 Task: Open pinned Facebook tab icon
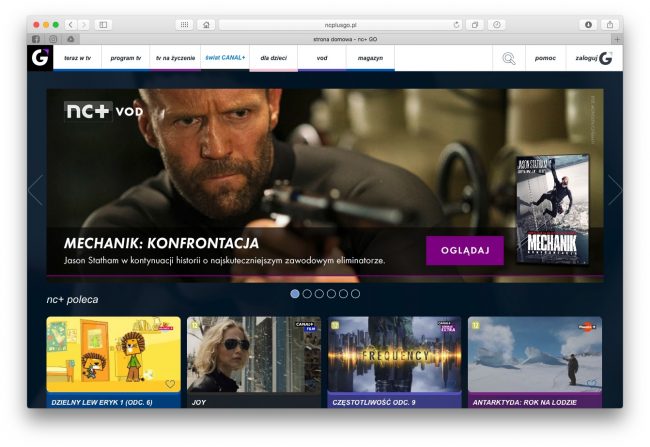[36, 39]
